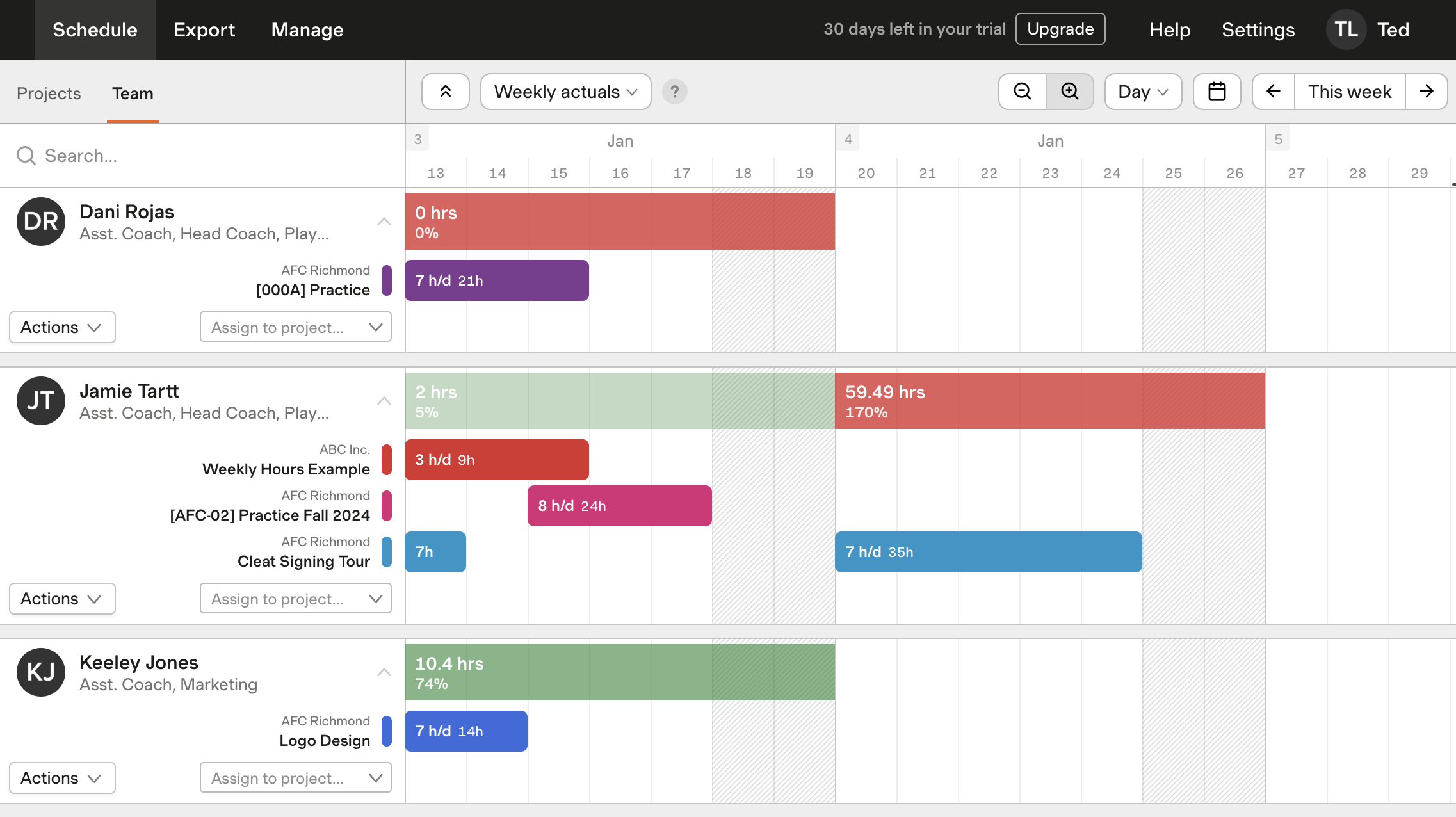Screen dimensions: 1456x817
Task: Open the help question mark icon
Action: (x=674, y=92)
